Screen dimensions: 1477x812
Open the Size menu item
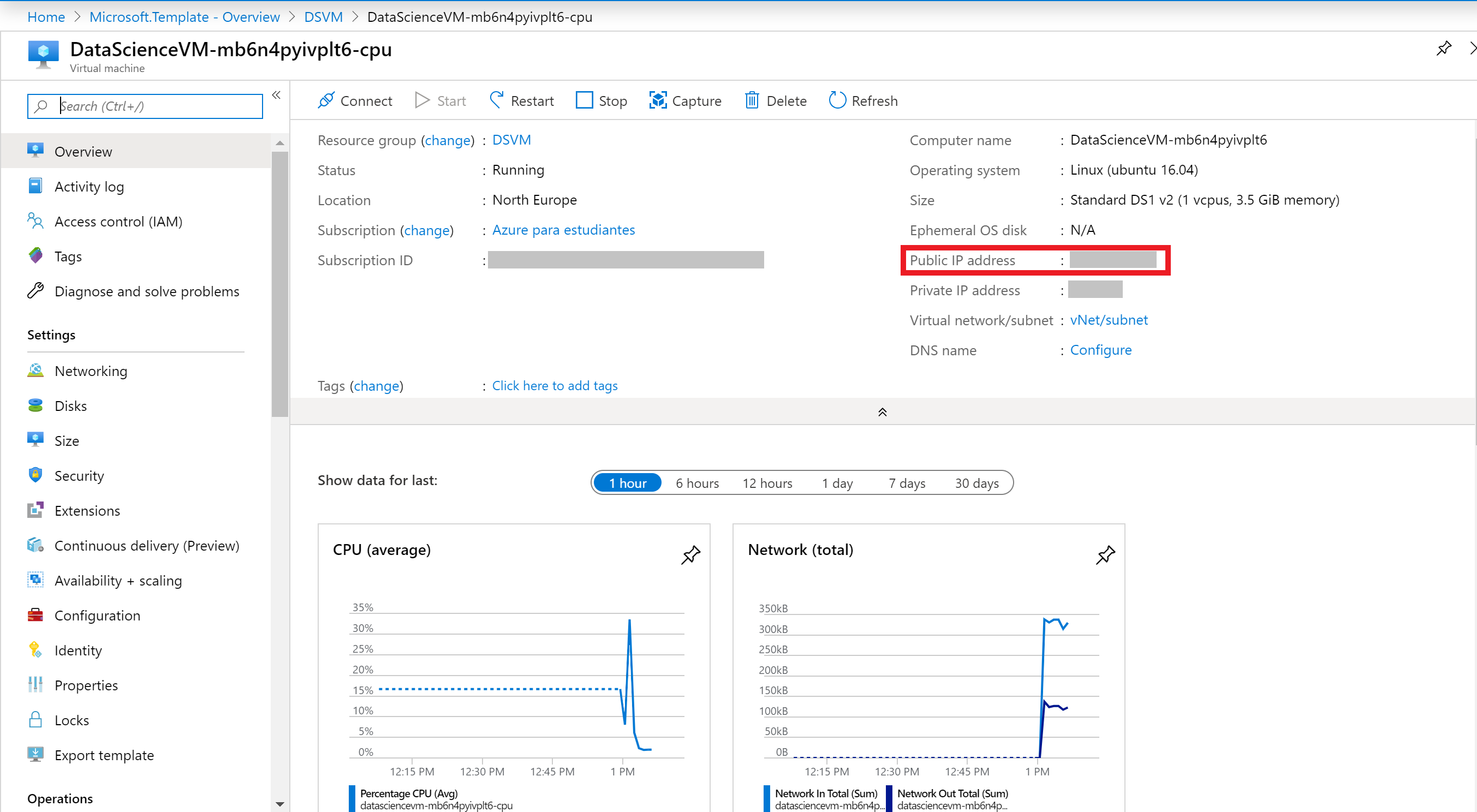[136, 441]
